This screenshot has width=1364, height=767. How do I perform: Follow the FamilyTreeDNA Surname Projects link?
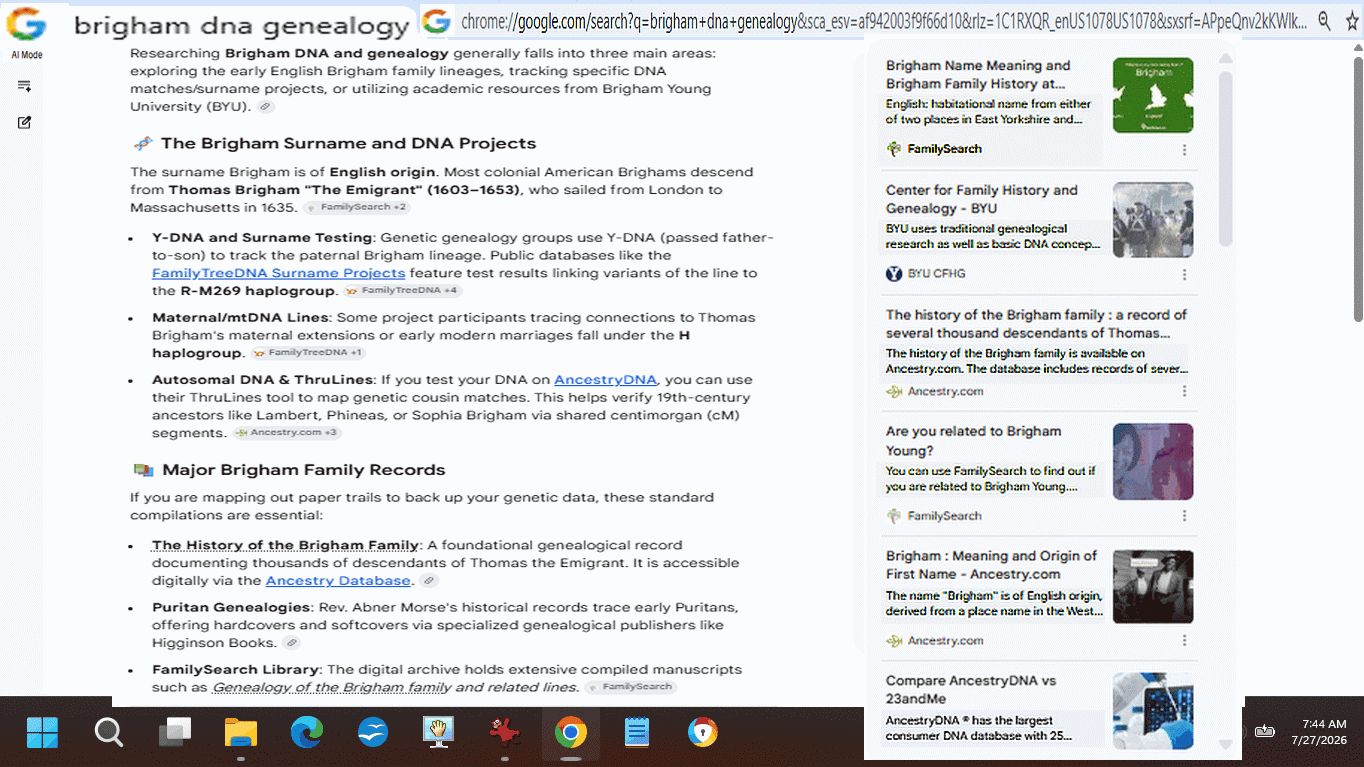(279, 273)
